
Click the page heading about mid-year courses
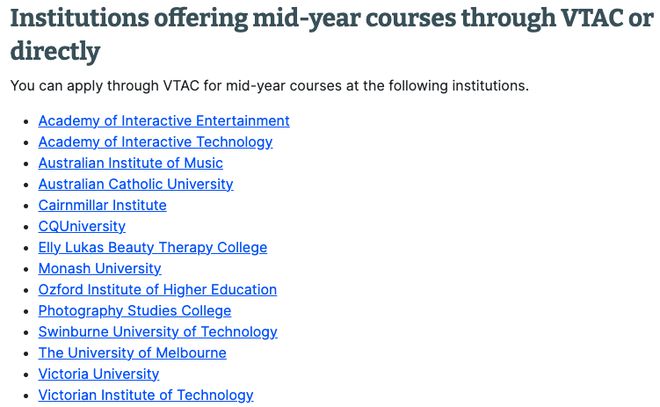332,35
